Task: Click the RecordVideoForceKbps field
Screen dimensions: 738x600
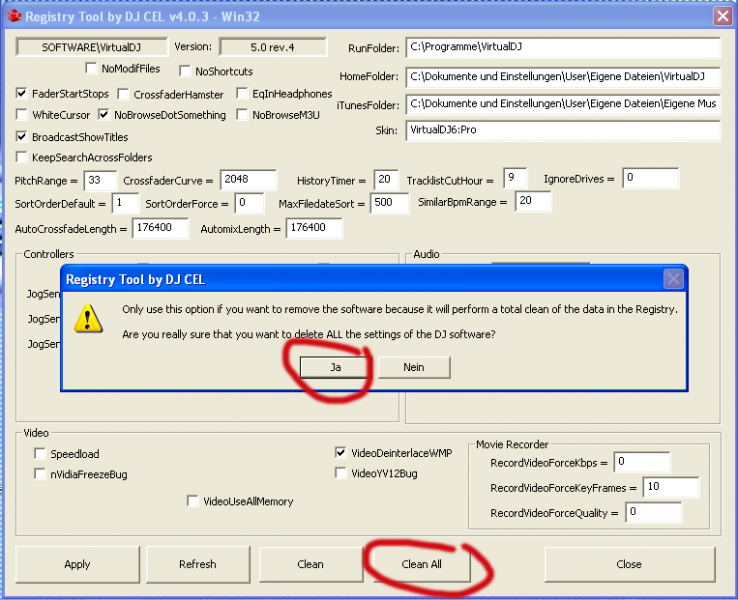Action: click(x=642, y=462)
